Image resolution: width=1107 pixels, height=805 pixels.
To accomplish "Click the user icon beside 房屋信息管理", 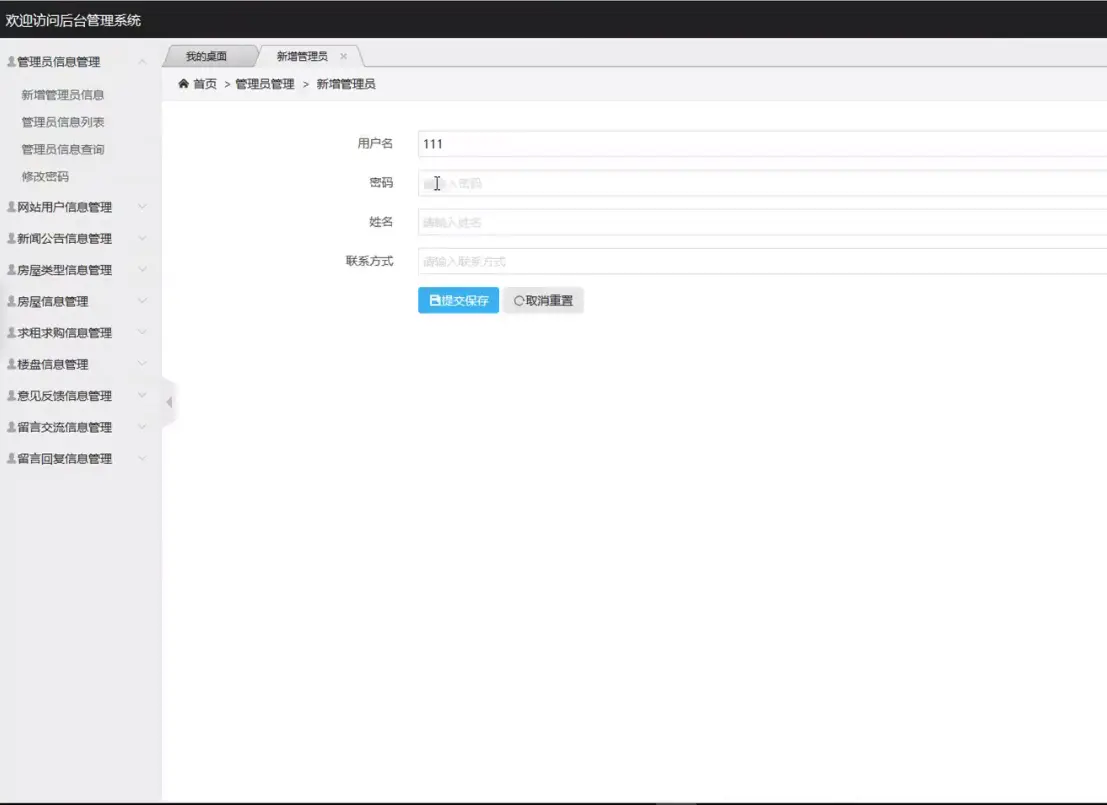I will [x=11, y=302].
